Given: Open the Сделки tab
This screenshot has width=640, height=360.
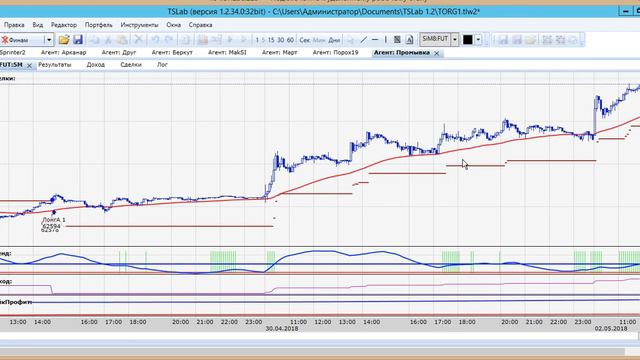Looking at the screenshot, I should click(x=131, y=65).
